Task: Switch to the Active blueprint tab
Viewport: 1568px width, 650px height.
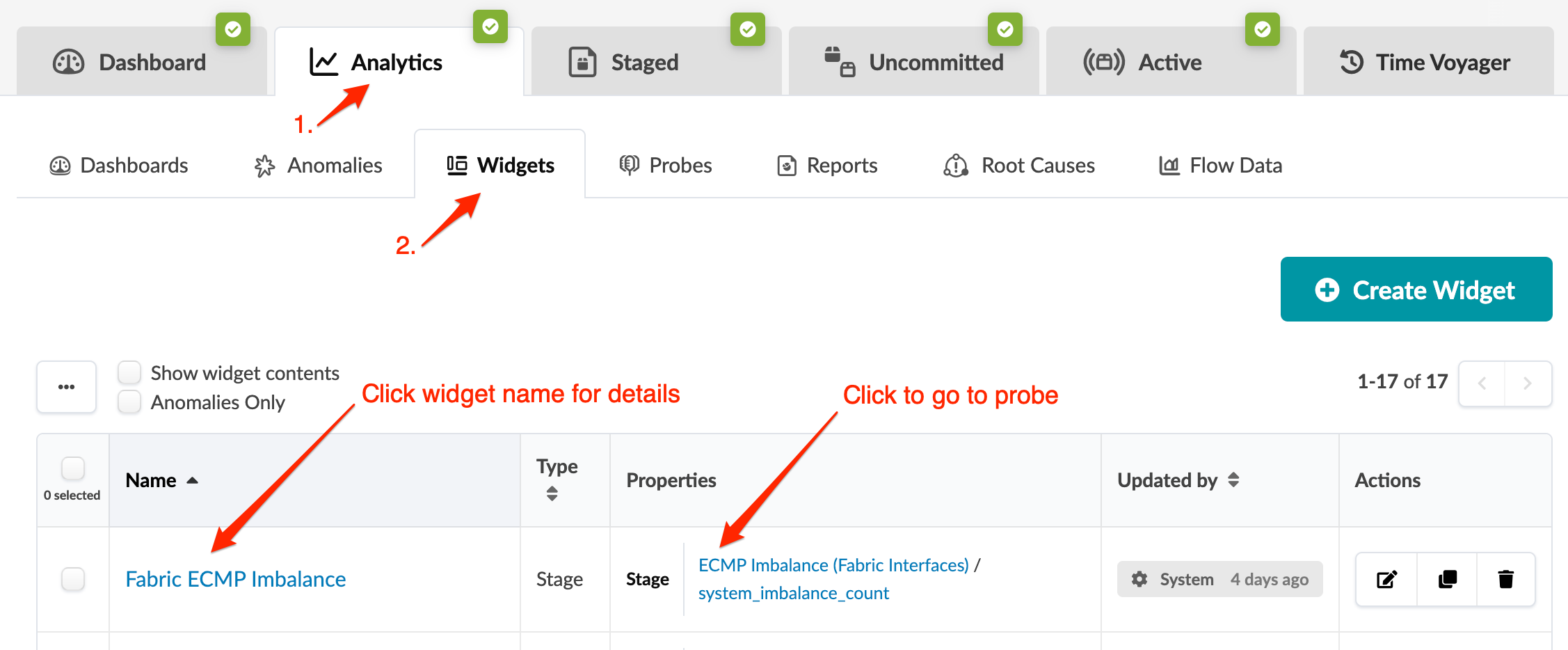Action: (1169, 63)
